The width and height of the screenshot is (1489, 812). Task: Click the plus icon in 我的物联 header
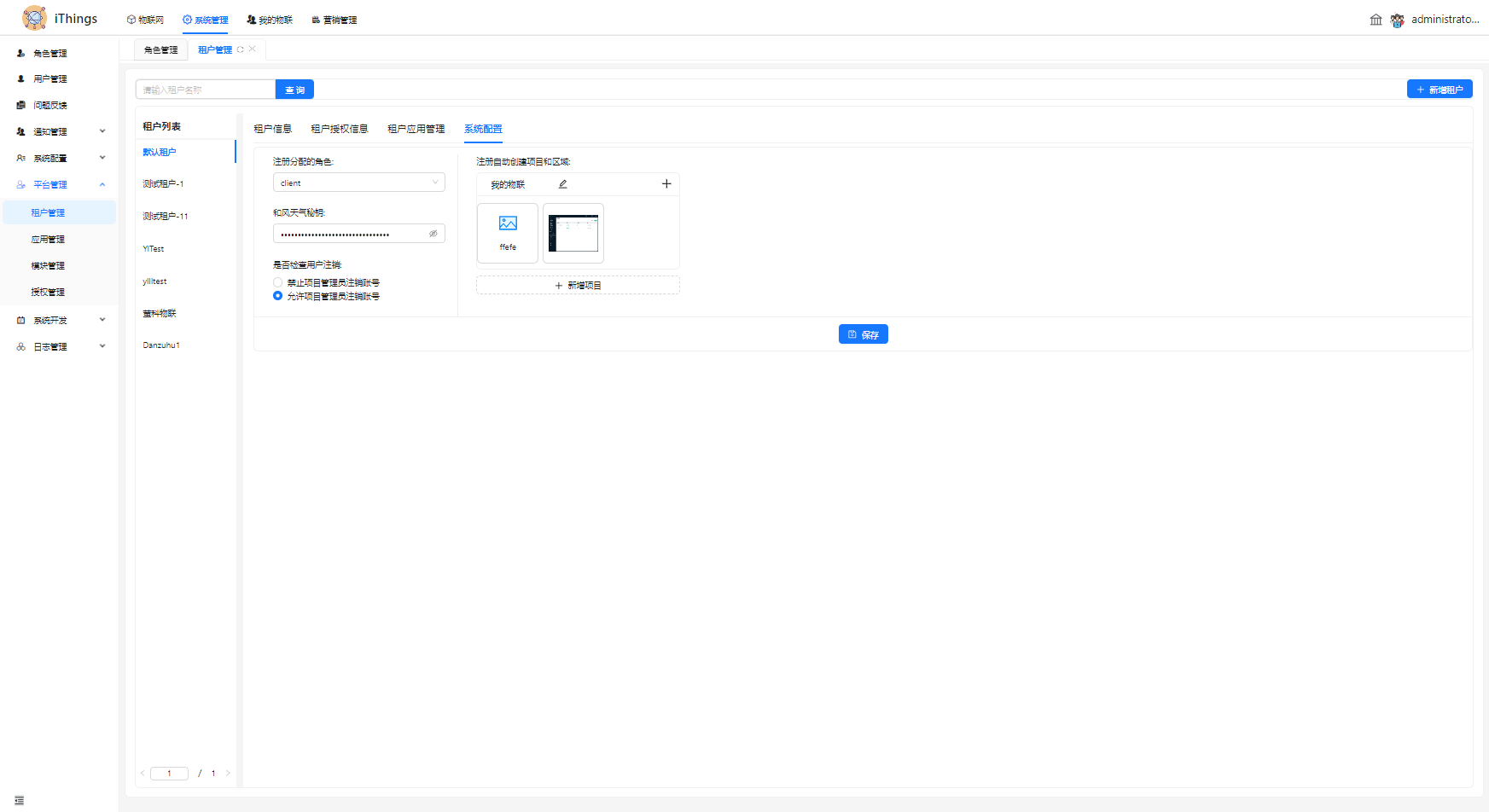click(666, 184)
